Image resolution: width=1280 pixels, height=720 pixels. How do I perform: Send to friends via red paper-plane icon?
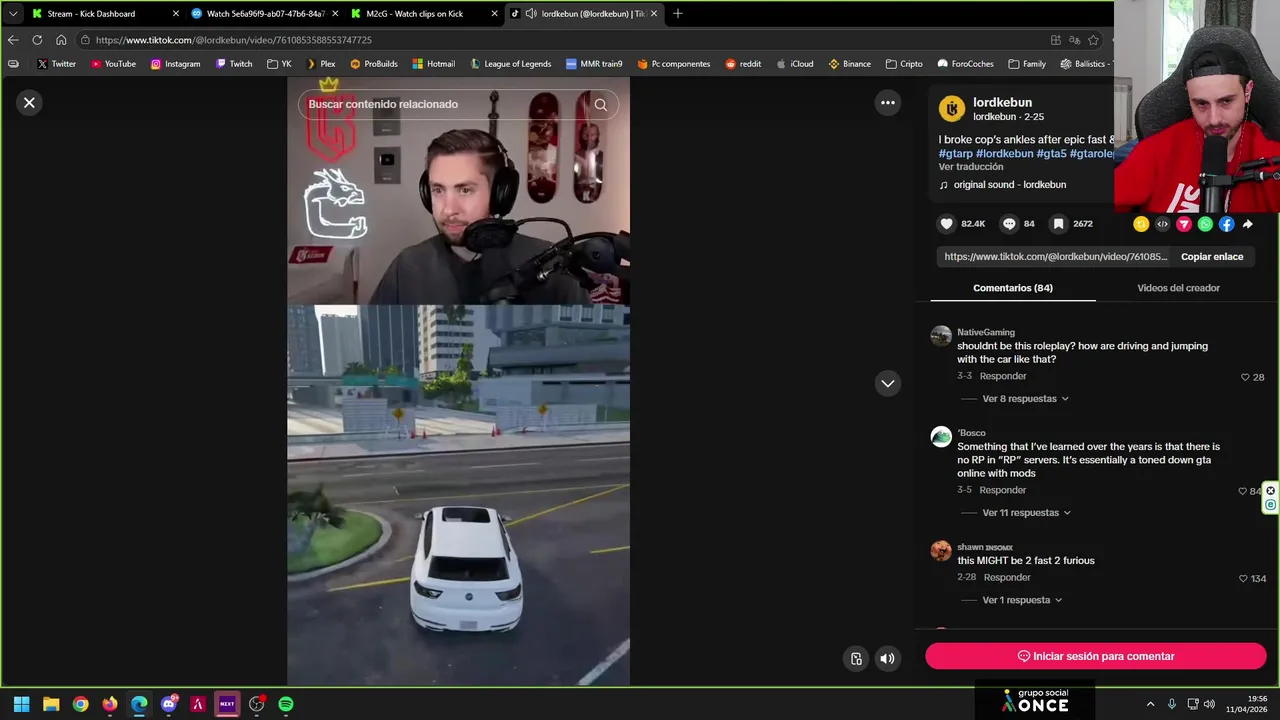point(1184,224)
